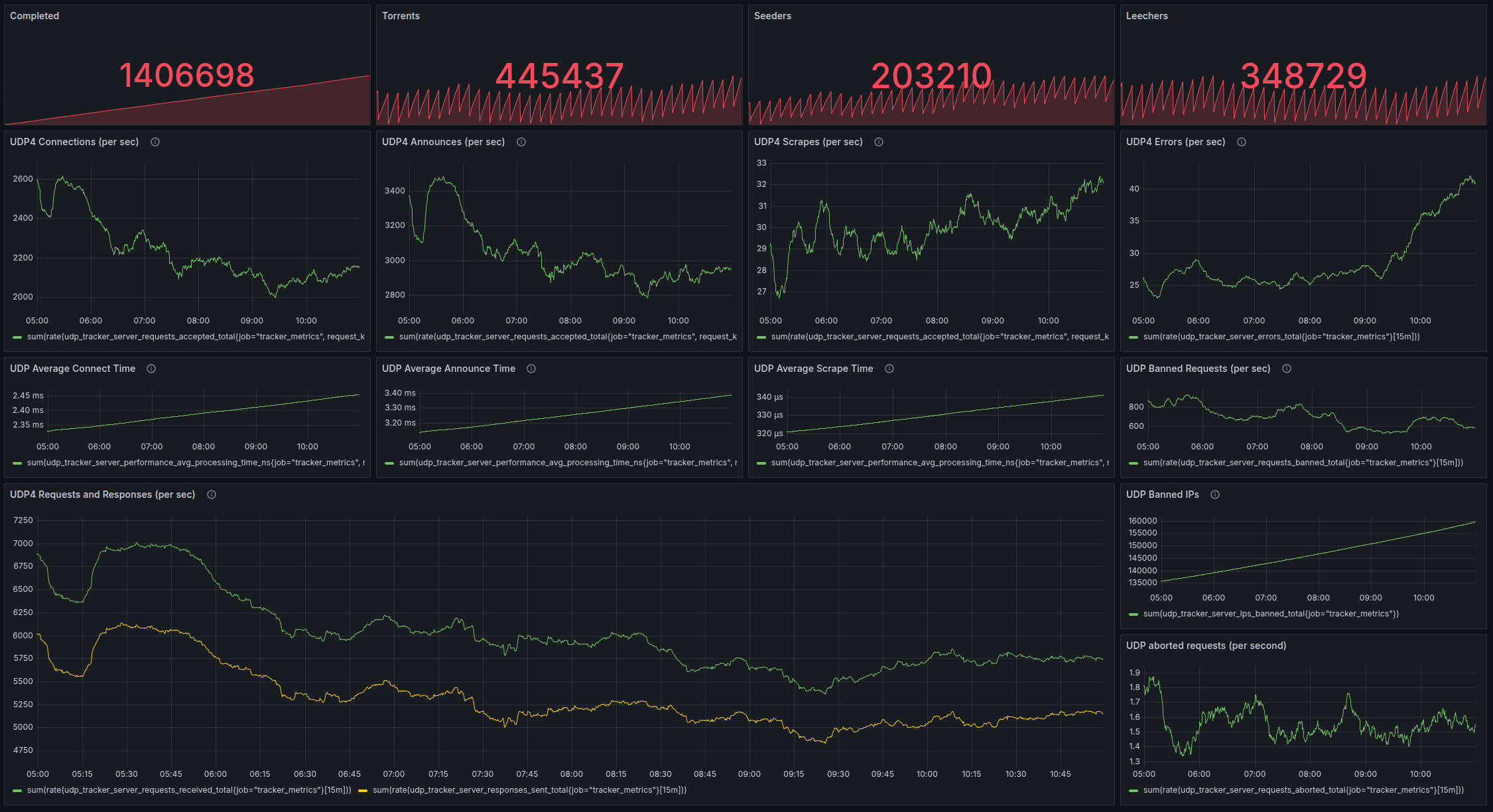Toggle ips_banned_total legend series
The height and width of the screenshot is (812, 1493).
point(1271,614)
